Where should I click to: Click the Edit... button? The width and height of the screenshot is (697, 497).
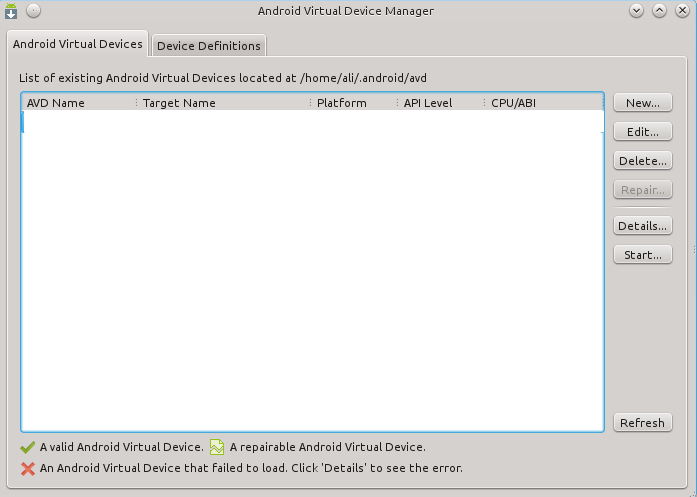click(x=642, y=132)
